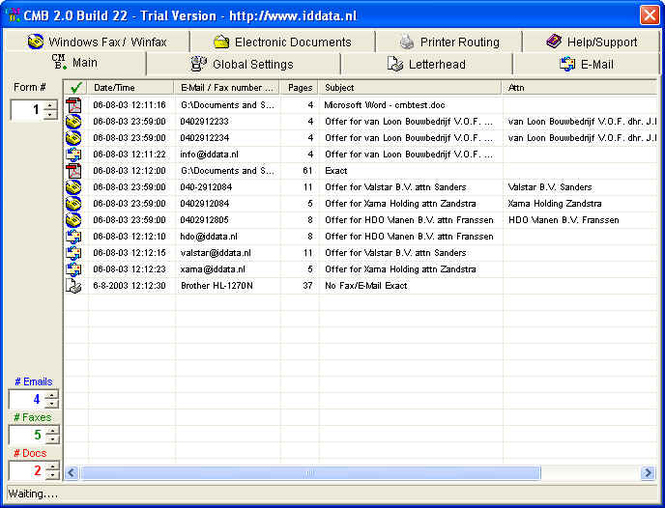Go to the Global Settings tab
The height and width of the screenshot is (508, 665).
[x=243, y=64]
